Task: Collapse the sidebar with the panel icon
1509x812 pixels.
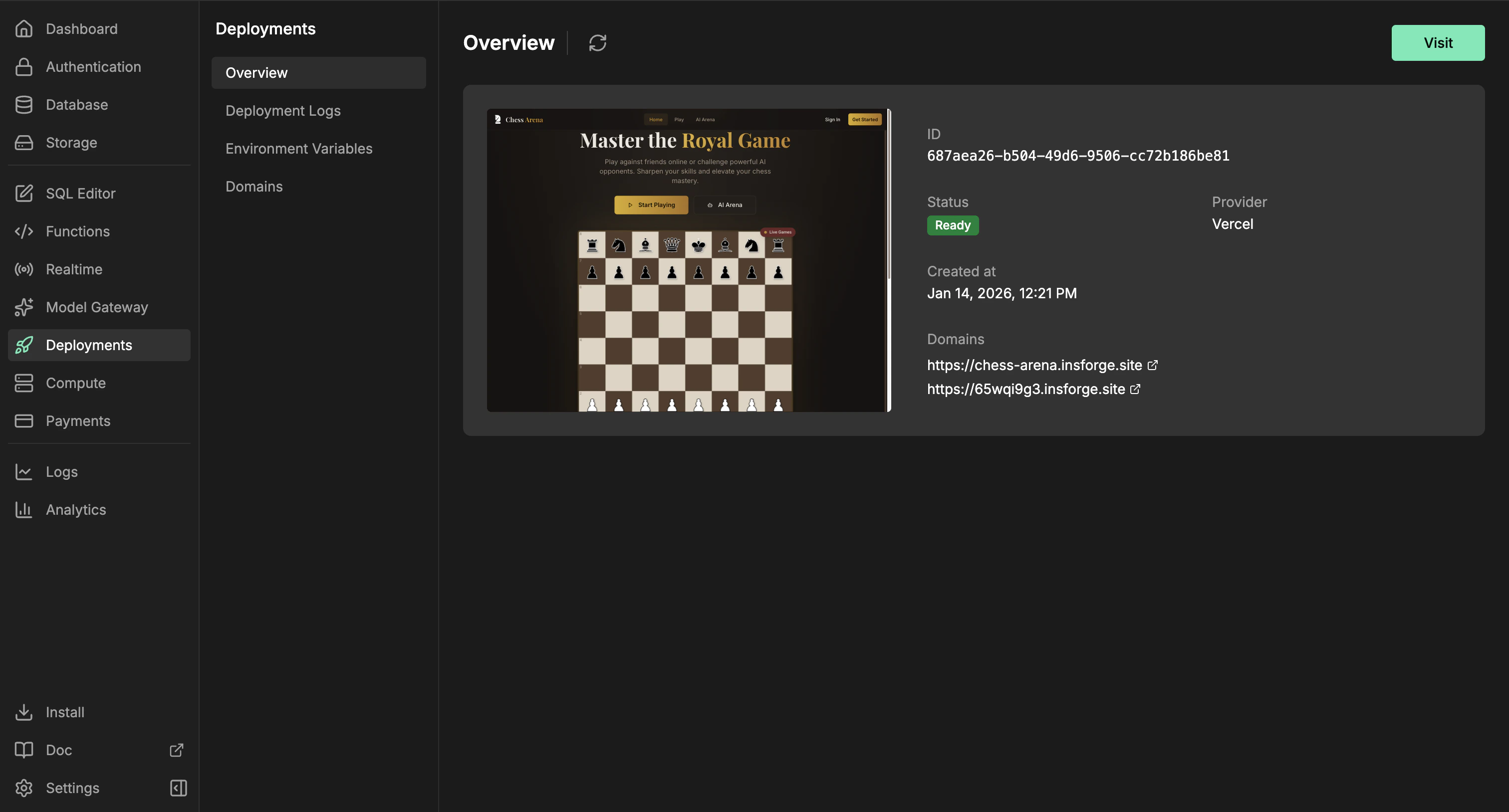Action: (178, 788)
